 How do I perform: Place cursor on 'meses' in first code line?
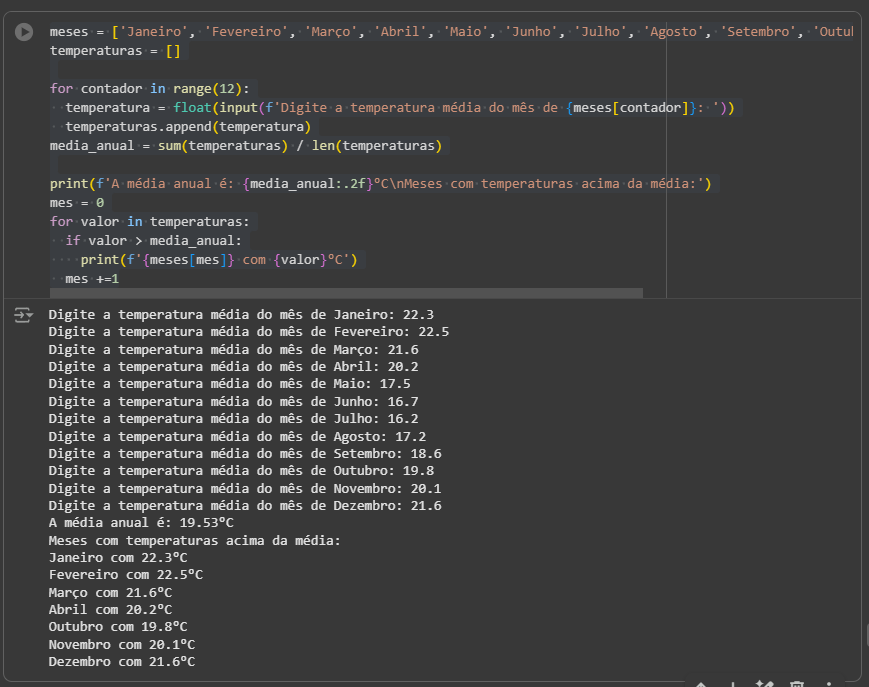[69, 32]
